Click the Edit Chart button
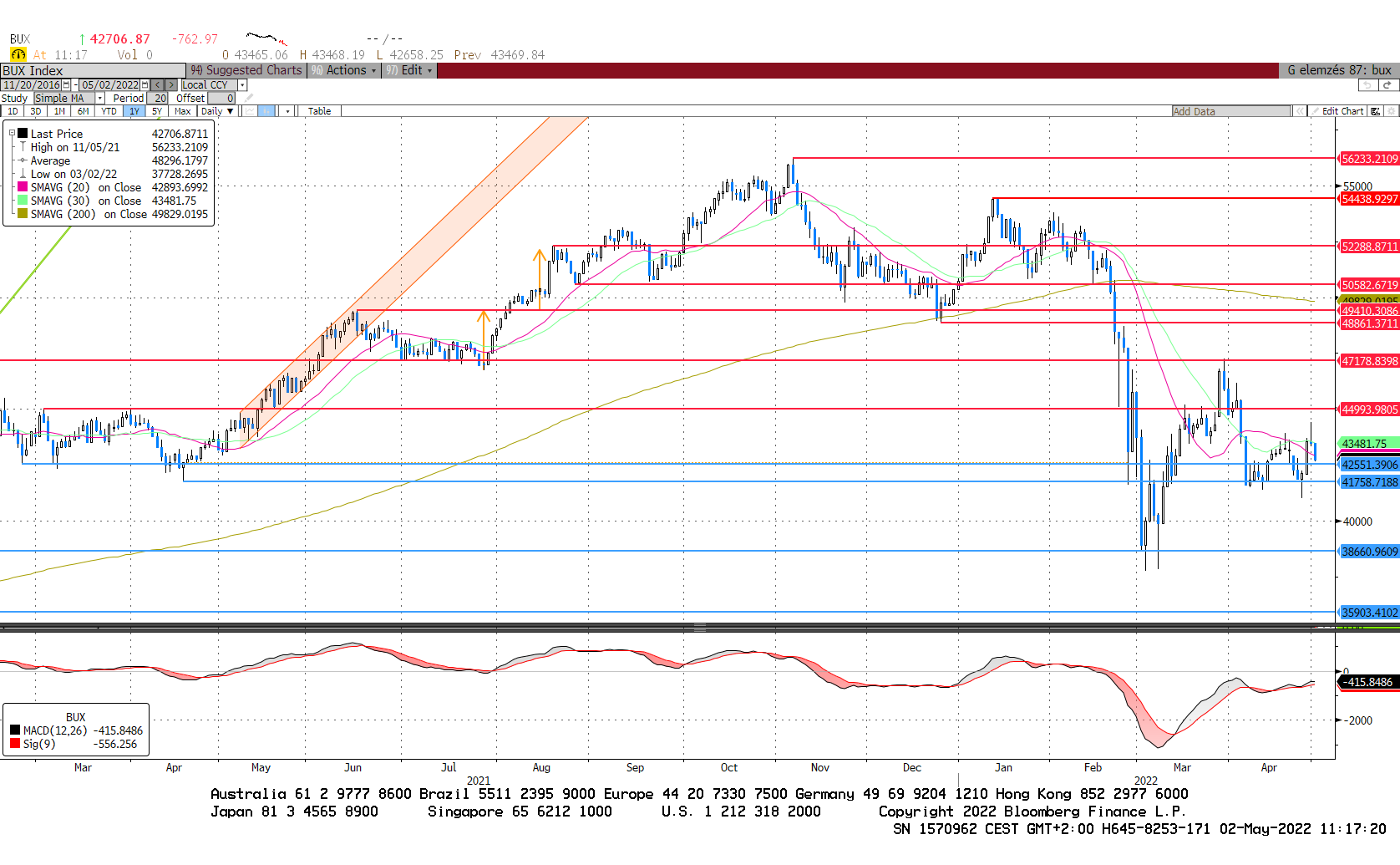 1337,111
